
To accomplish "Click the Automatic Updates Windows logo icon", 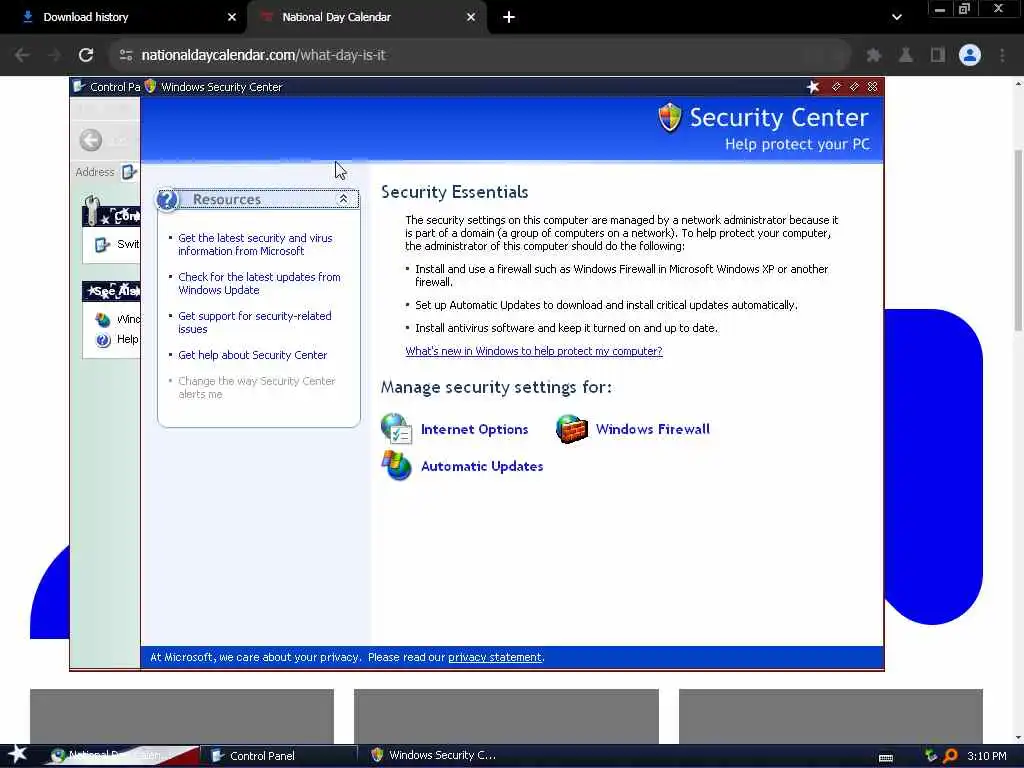I will [396, 466].
